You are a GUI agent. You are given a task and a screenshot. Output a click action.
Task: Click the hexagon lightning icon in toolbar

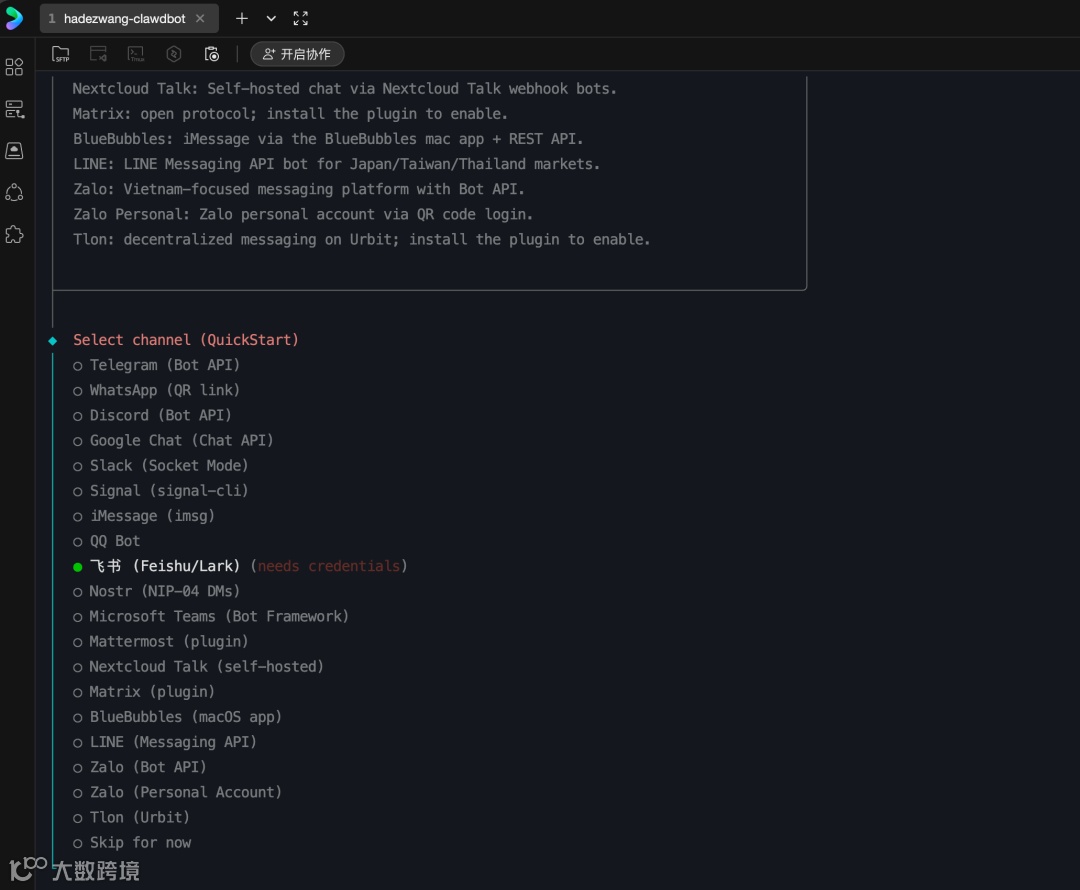[174, 54]
